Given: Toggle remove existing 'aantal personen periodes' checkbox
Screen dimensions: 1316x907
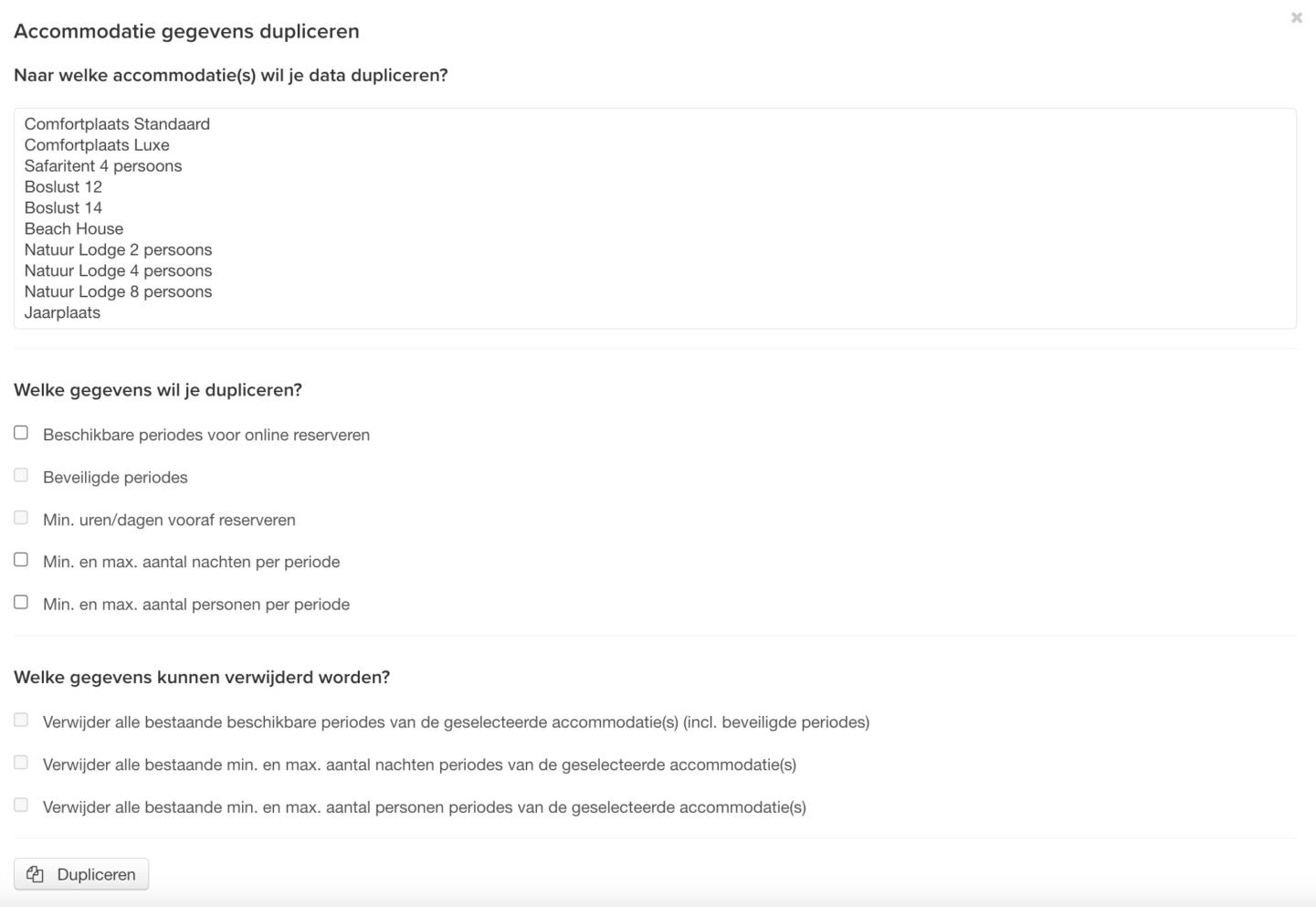Looking at the screenshot, I should click(21, 806).
